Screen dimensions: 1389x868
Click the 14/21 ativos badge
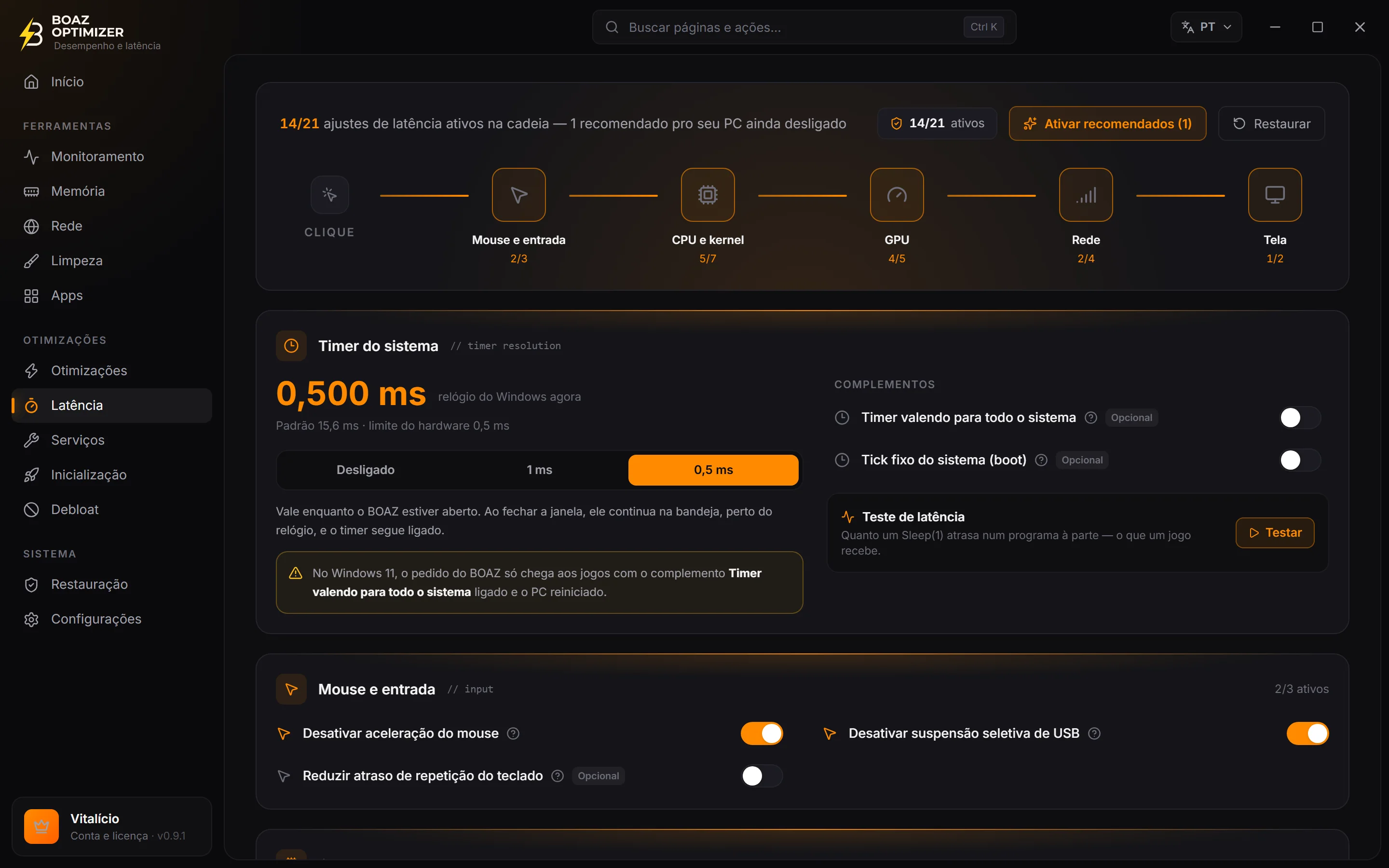click(937, 123)
